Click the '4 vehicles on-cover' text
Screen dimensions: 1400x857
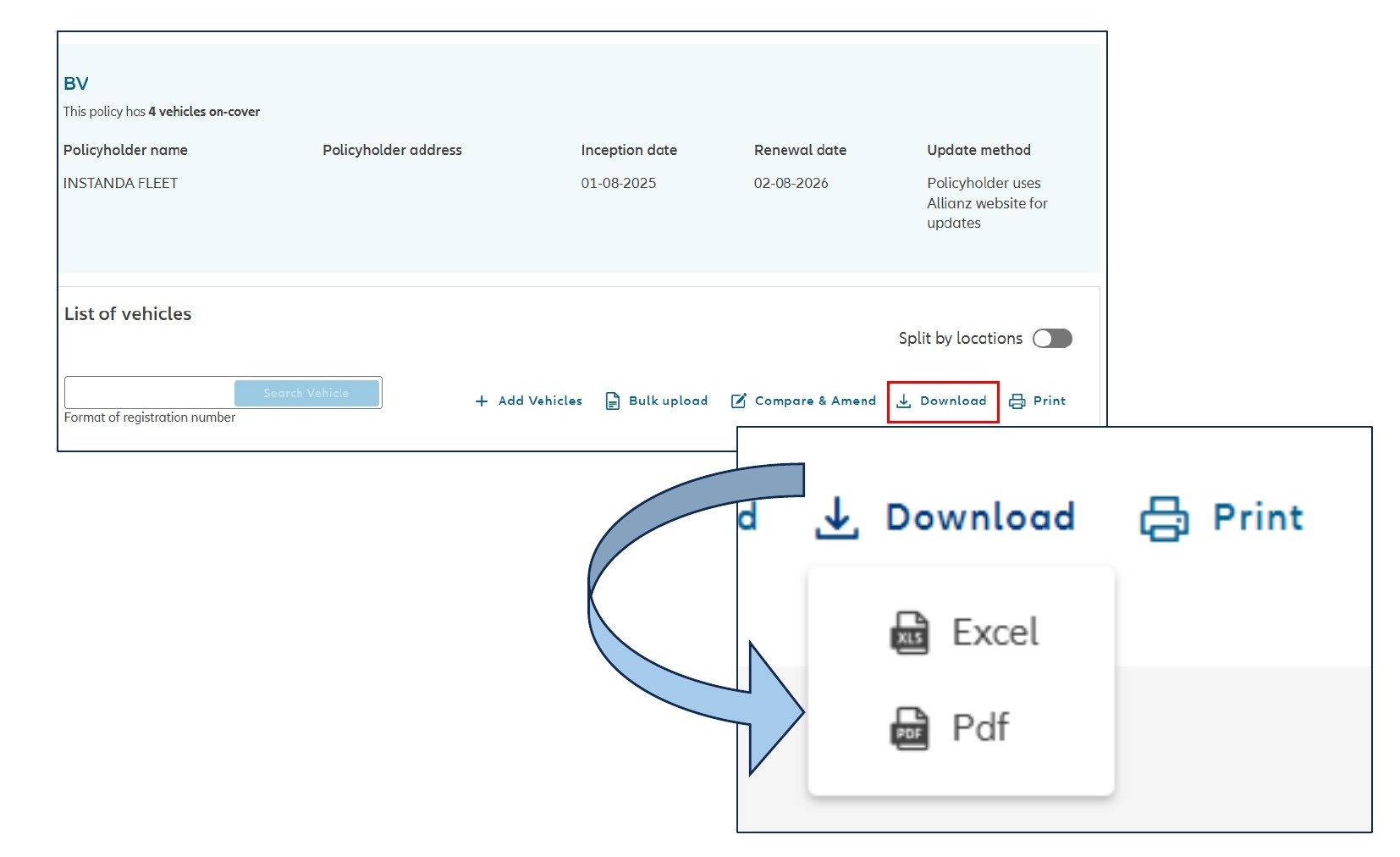point(204,112)
